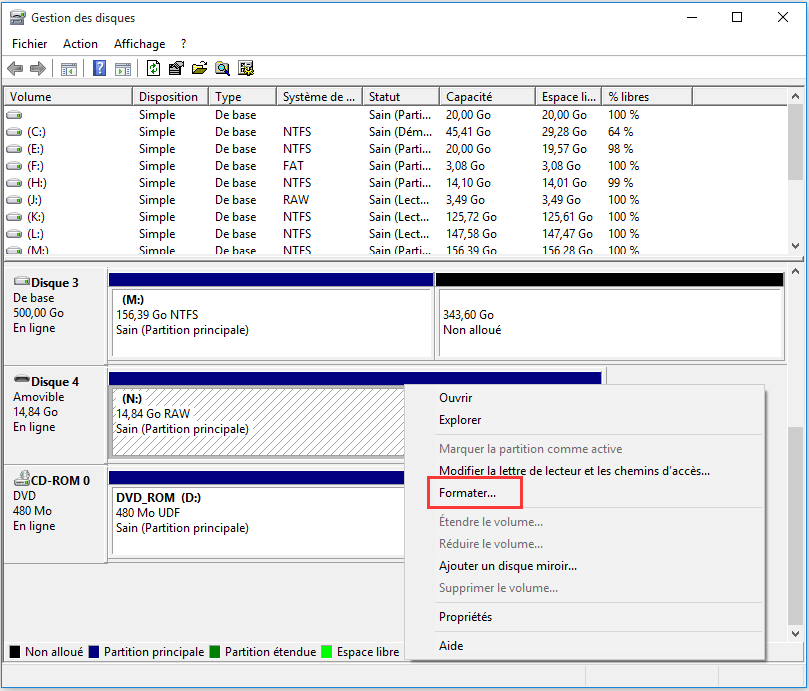Choose Explorer in the context menu
Viewport: 809px width, 691px height.
(x=460, y=420)
